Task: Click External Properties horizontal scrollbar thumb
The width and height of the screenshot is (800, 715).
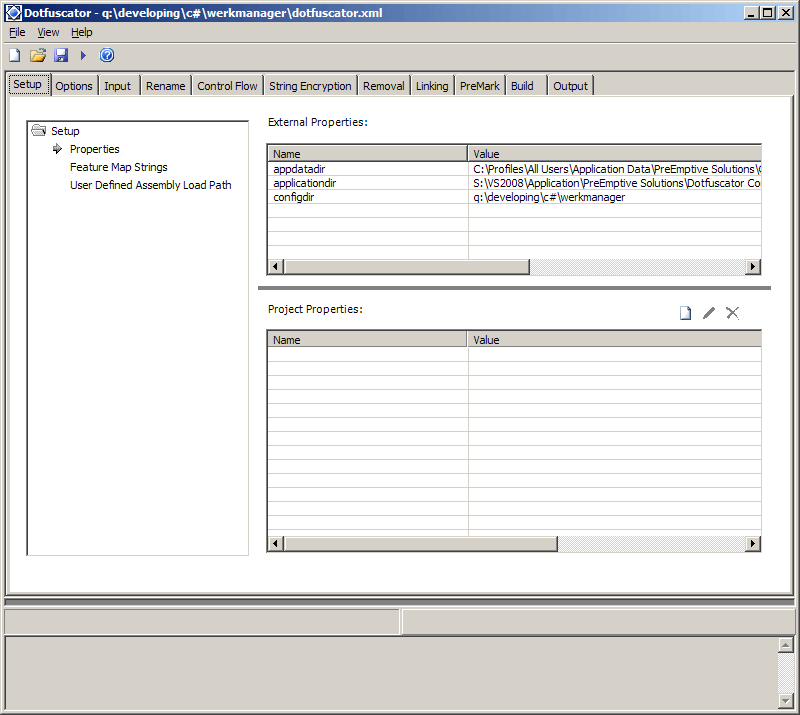Action: (x=407, y=266)
